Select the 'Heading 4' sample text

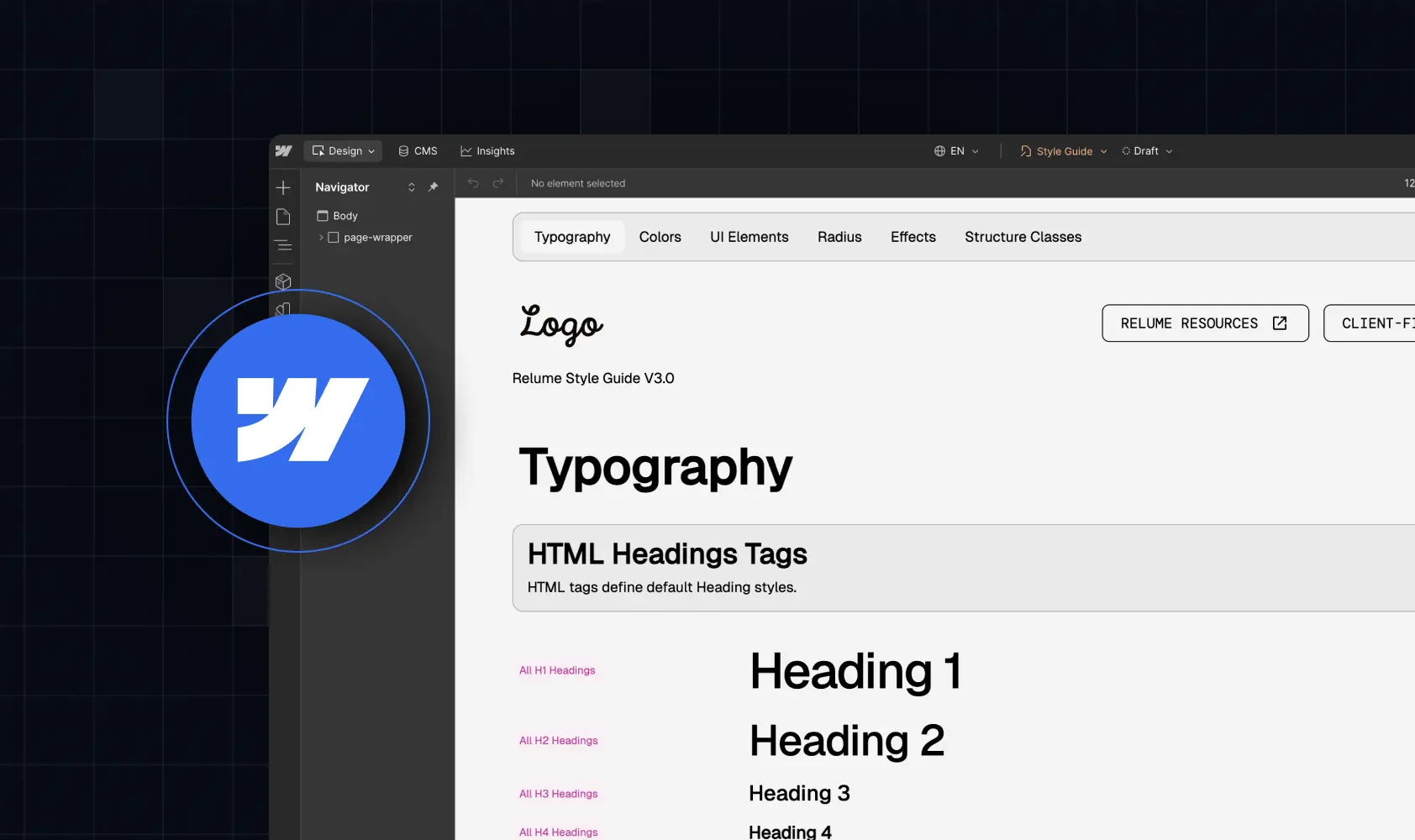pos(790,832)
